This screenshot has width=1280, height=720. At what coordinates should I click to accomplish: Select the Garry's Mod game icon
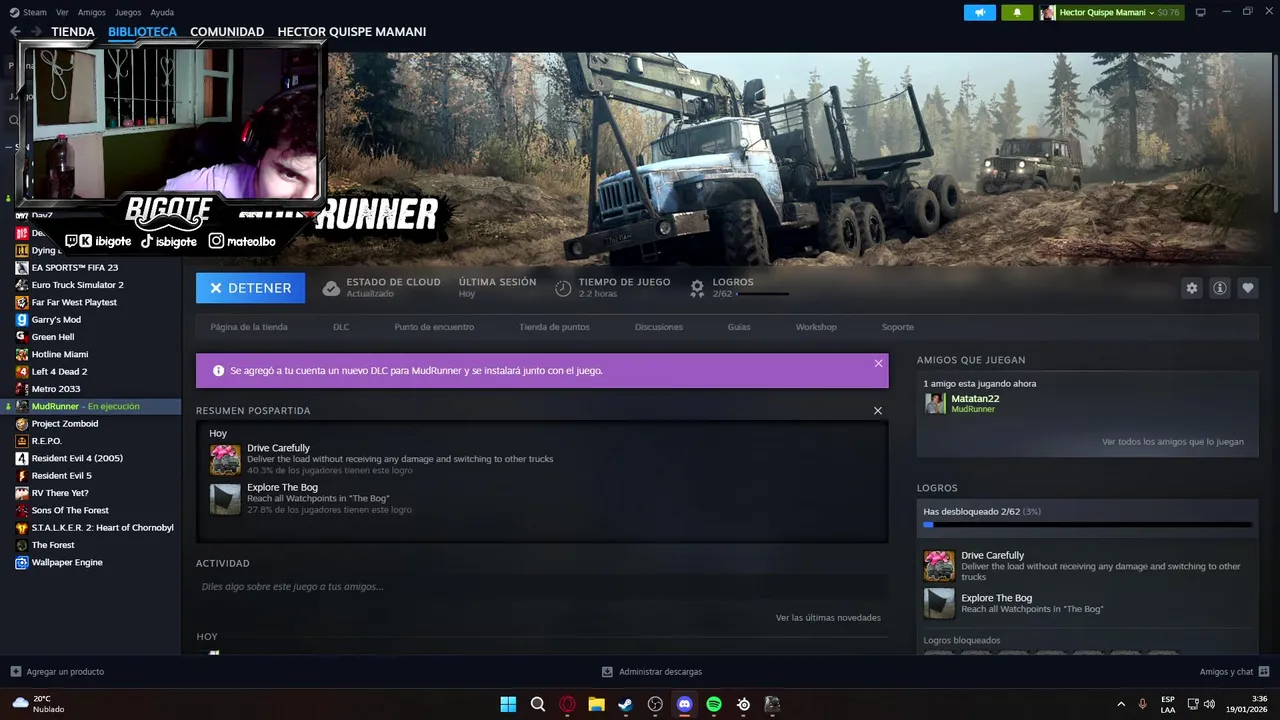click(x=22, y=320)
